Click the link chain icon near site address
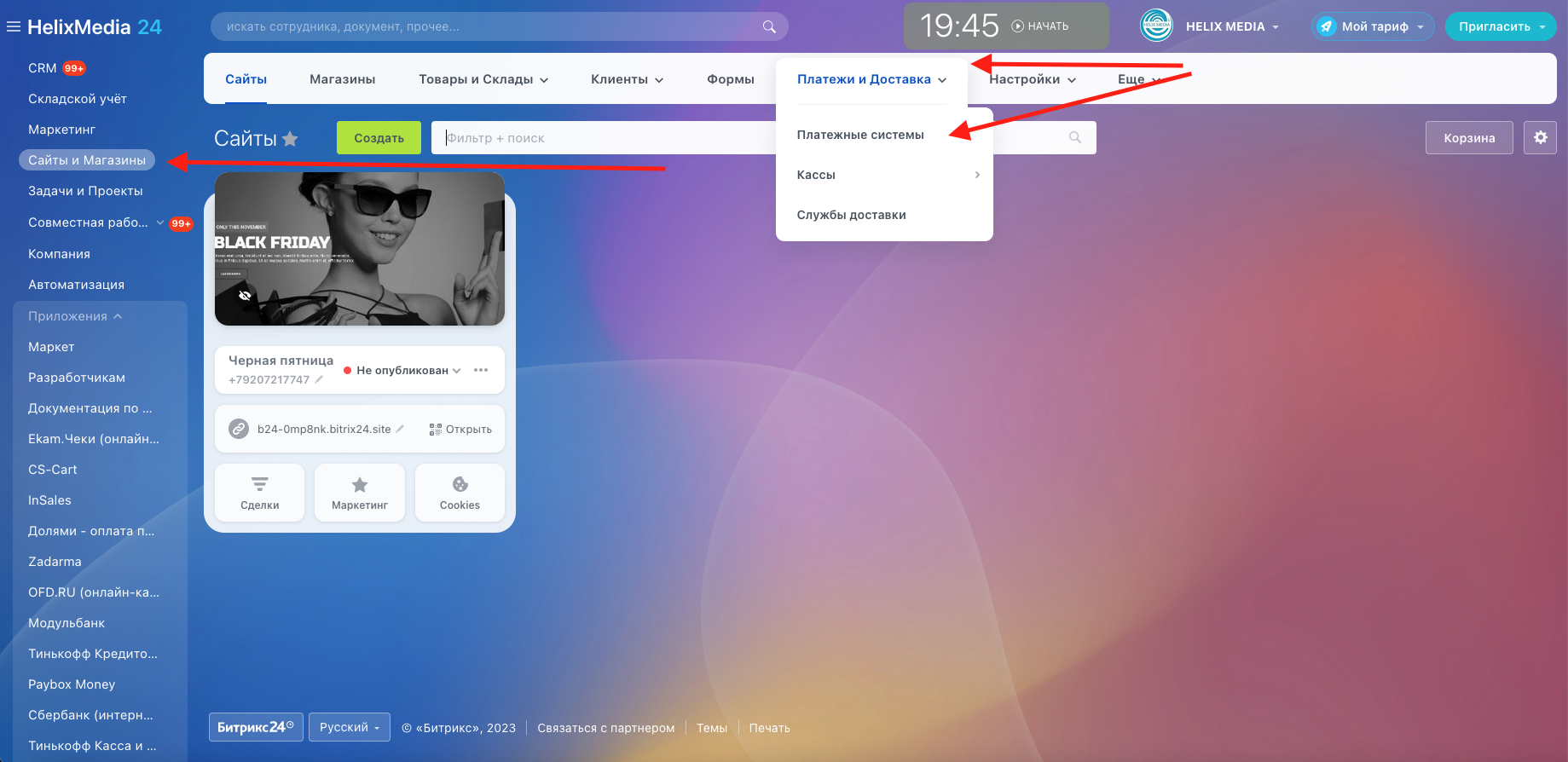 click(239, 429)
